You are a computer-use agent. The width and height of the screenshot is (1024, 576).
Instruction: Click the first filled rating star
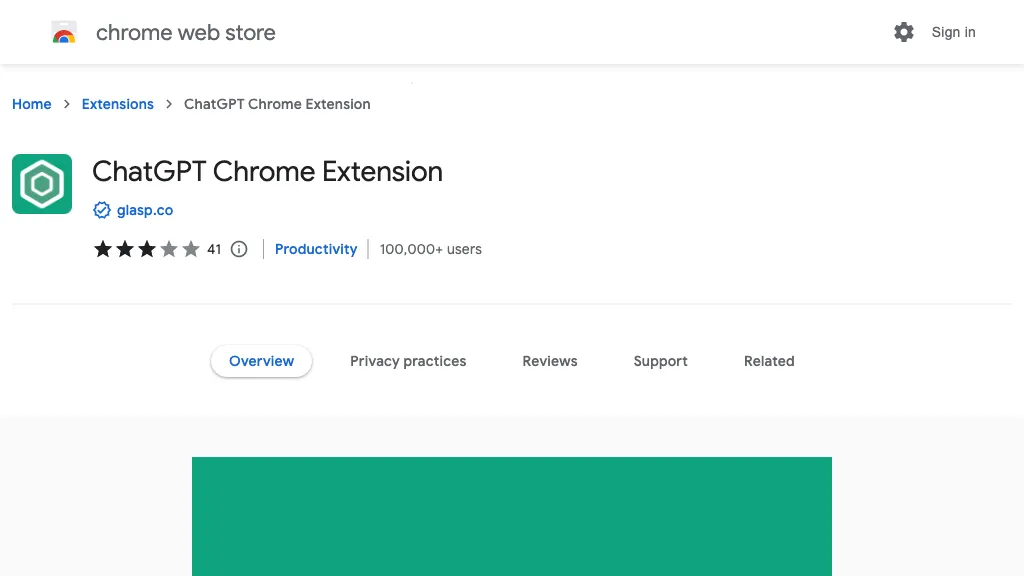(x=103, y=249)
